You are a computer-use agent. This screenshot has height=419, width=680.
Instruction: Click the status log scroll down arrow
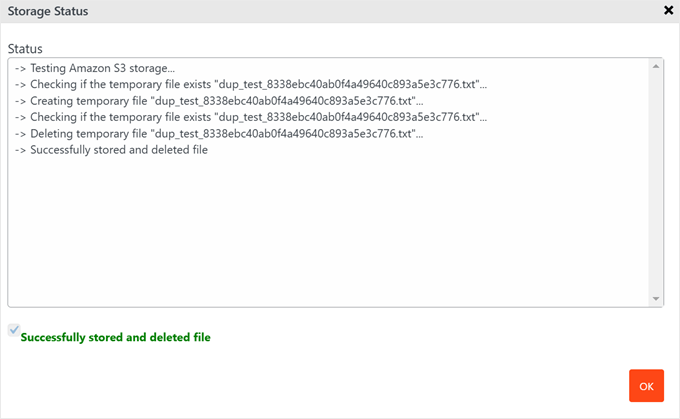click(657, 299)
